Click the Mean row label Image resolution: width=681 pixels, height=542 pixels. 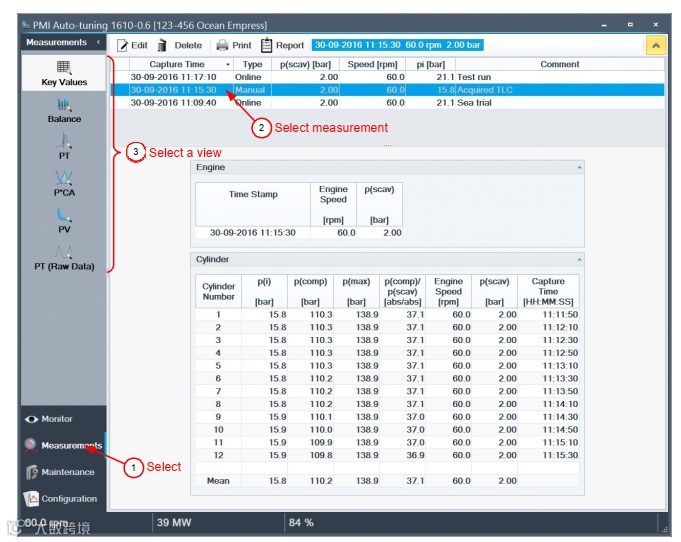click(x=218, y=481)
